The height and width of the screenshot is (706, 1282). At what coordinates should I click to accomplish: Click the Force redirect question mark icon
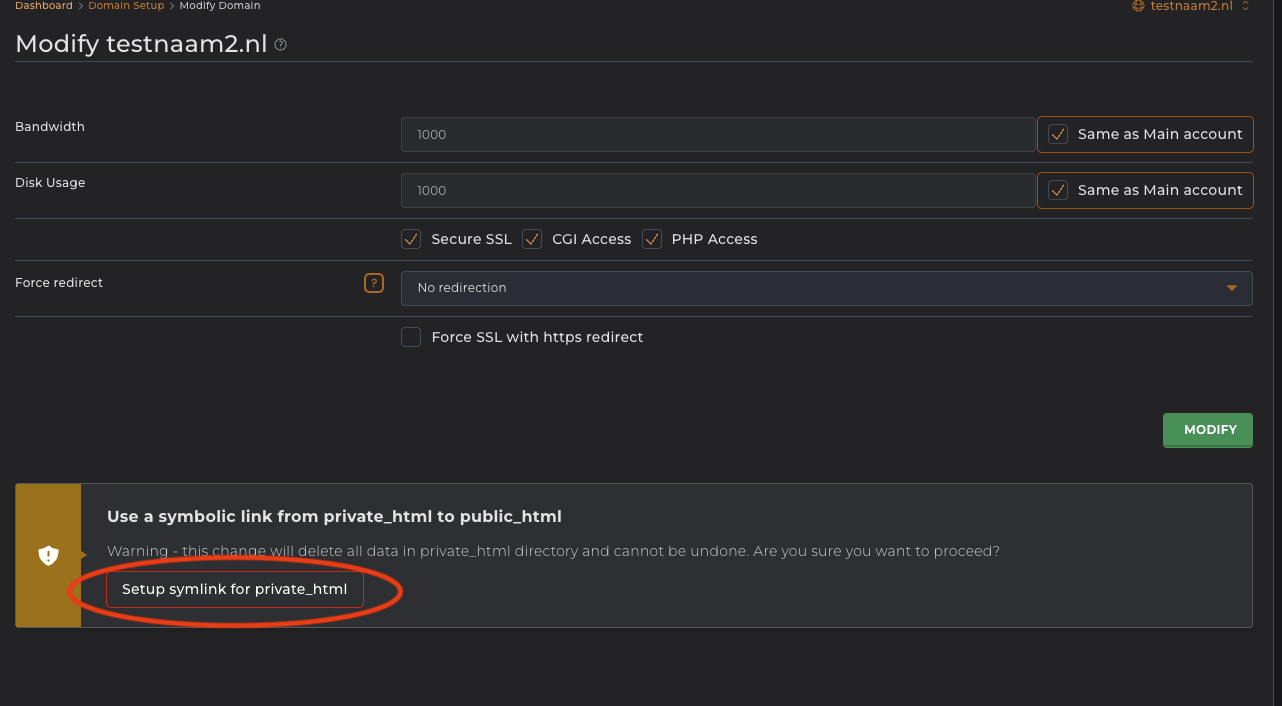point(374,283)
